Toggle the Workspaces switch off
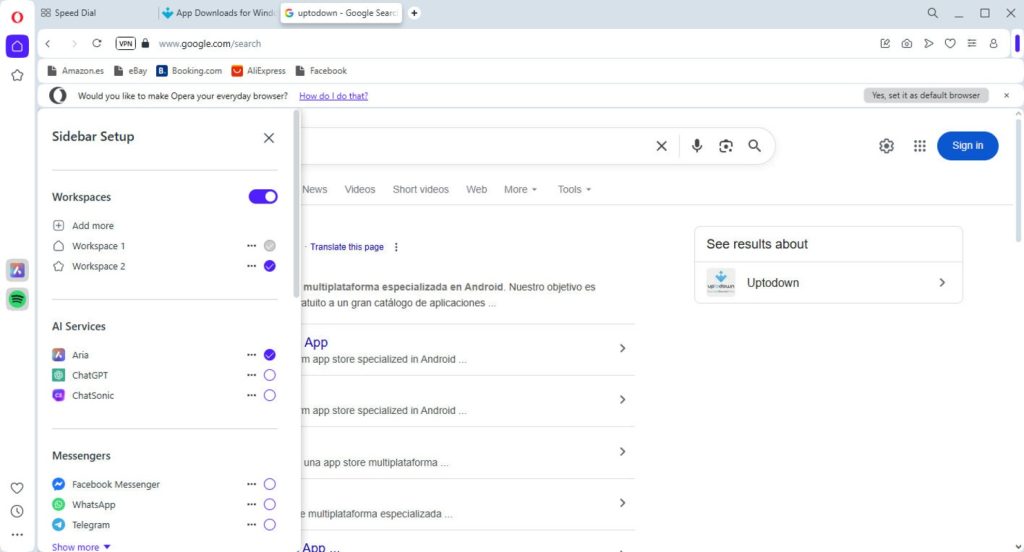Image resolution: width=1024 pixels, height=552 pixels. tap(263, 197)
